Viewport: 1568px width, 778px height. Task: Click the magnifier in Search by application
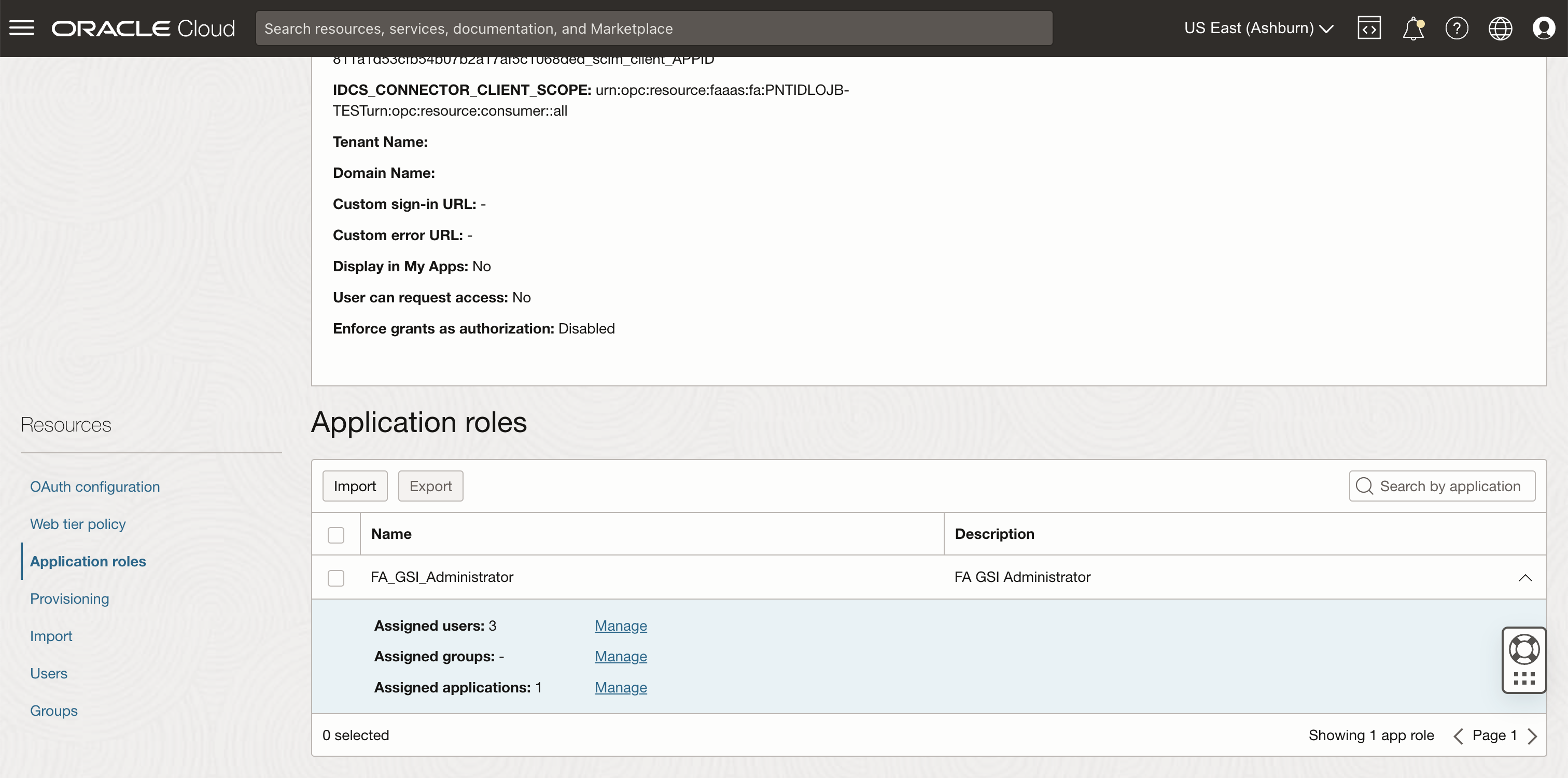pyautogui.click(x=1364, y=486)
